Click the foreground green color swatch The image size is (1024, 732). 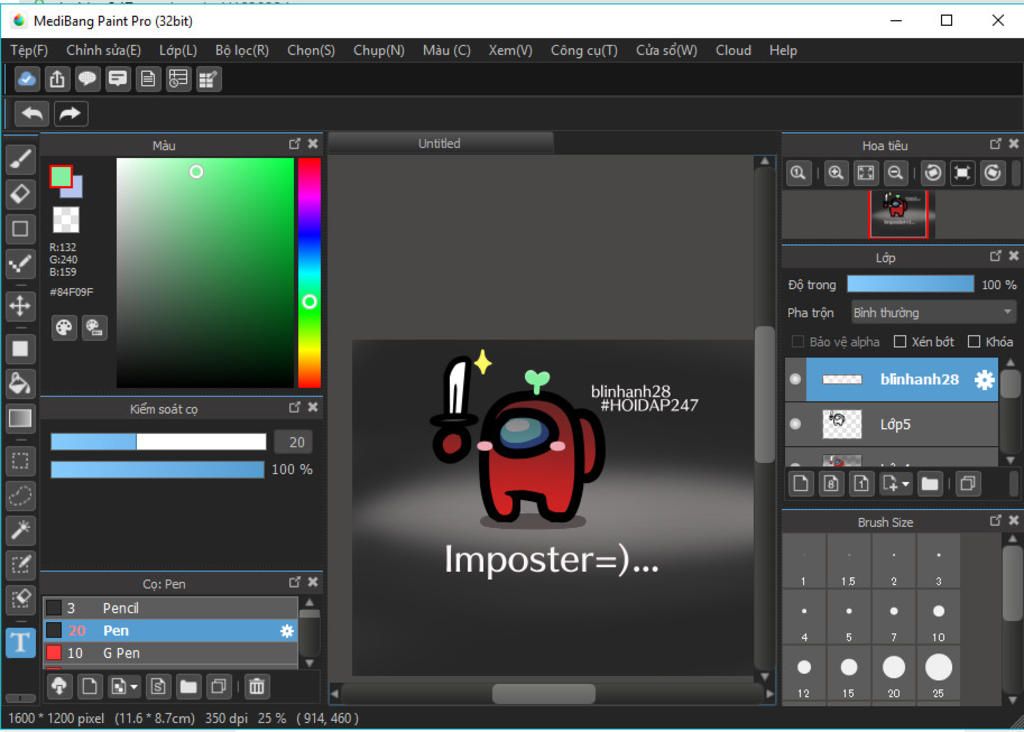pyautogui.click(x=61, y=176)
